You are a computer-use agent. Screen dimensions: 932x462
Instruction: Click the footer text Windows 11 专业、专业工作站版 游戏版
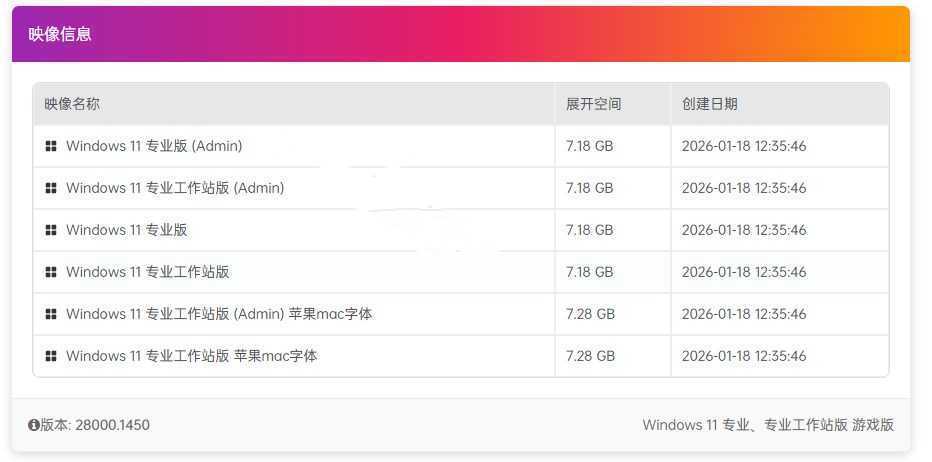point(768,425)
